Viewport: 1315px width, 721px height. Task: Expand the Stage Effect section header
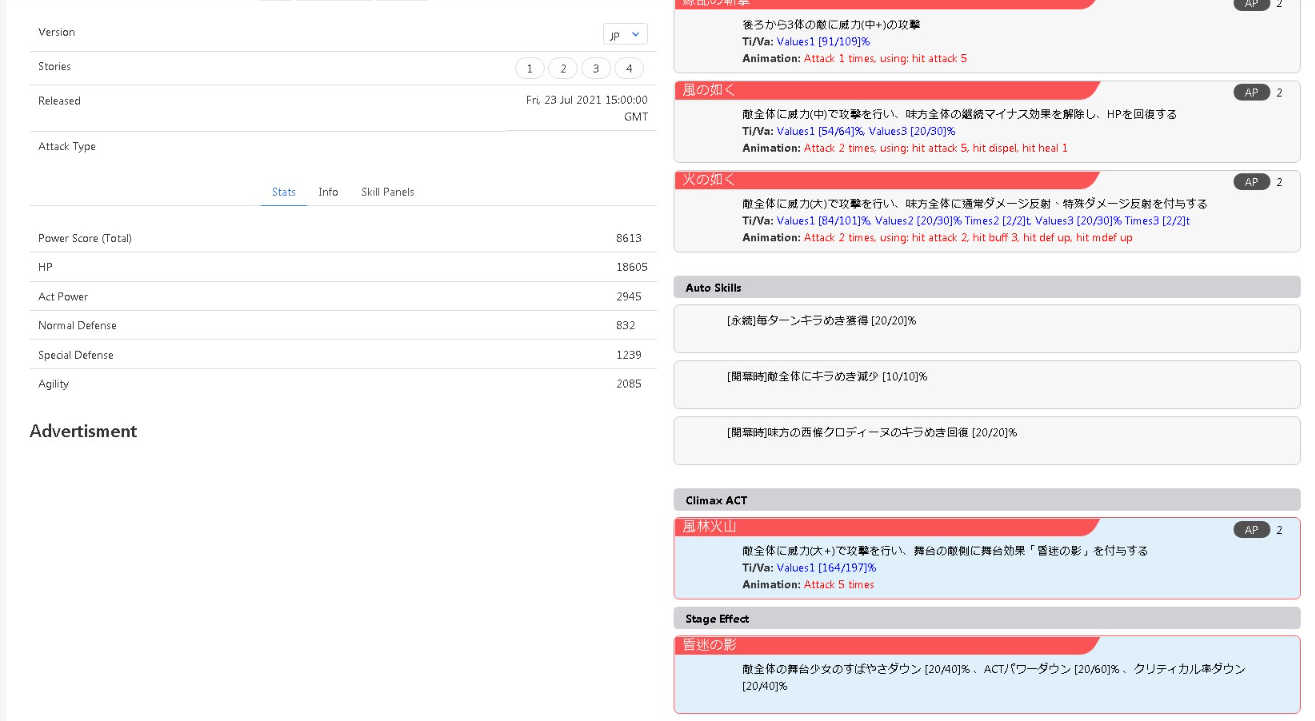coord(986,619)
